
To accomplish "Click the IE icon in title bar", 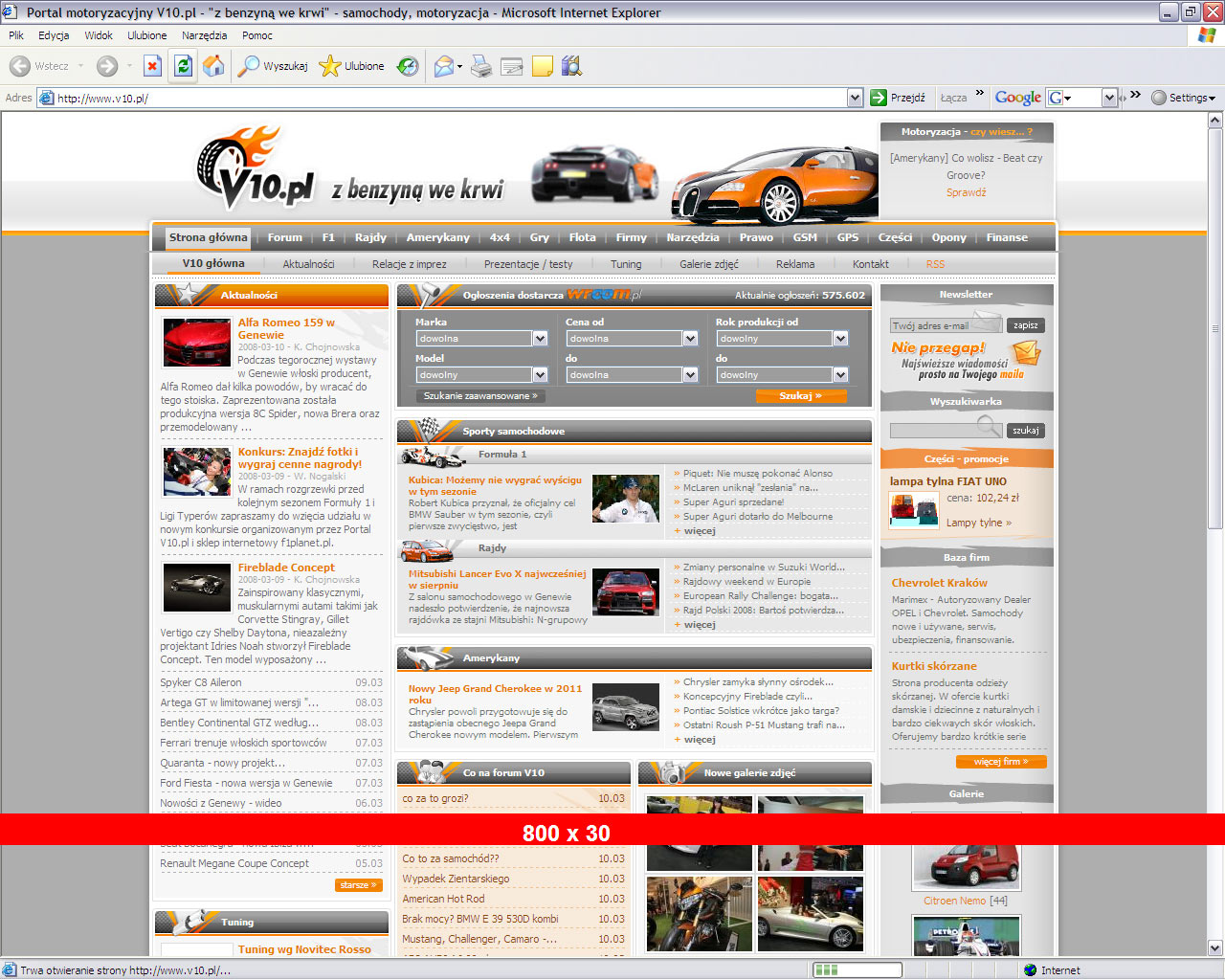I will tap(11, 12).
